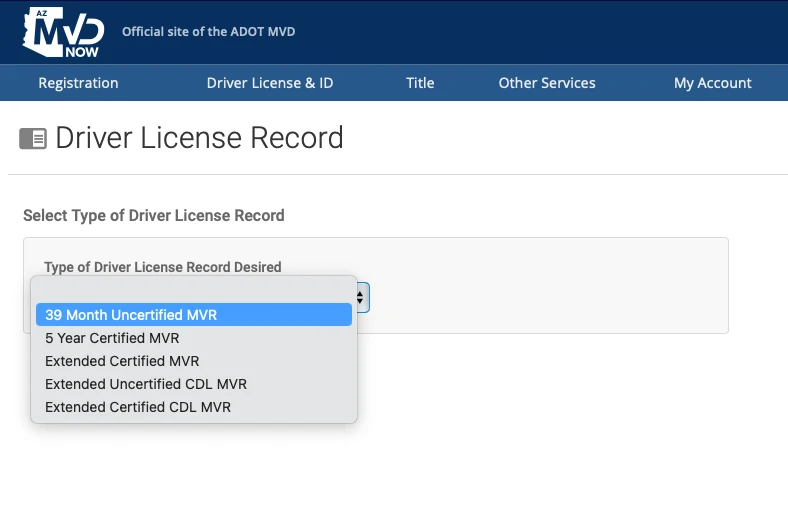Viewport: 788px width, 530px height.
Task: Go to the Title menu item
Action: pos(420,83)
